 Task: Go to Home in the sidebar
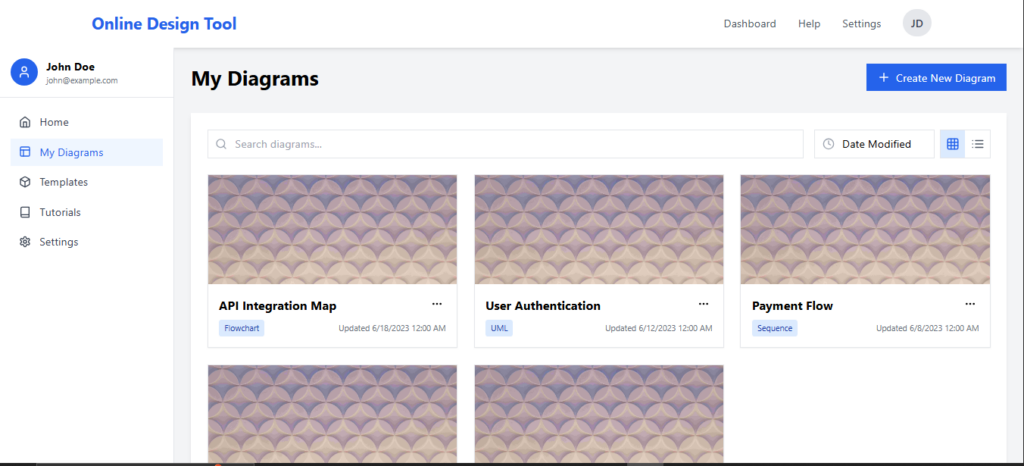tap(86, 122)
